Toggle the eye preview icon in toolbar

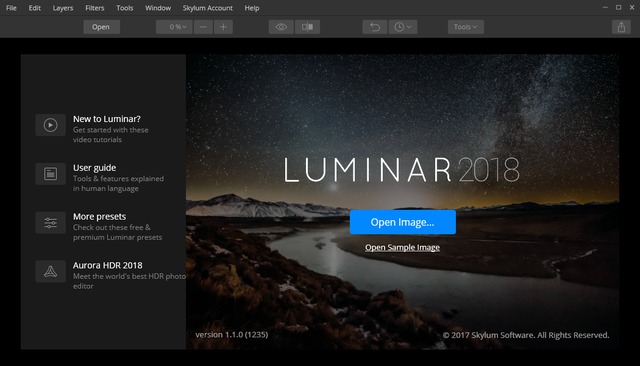click(x=281, y=27)
